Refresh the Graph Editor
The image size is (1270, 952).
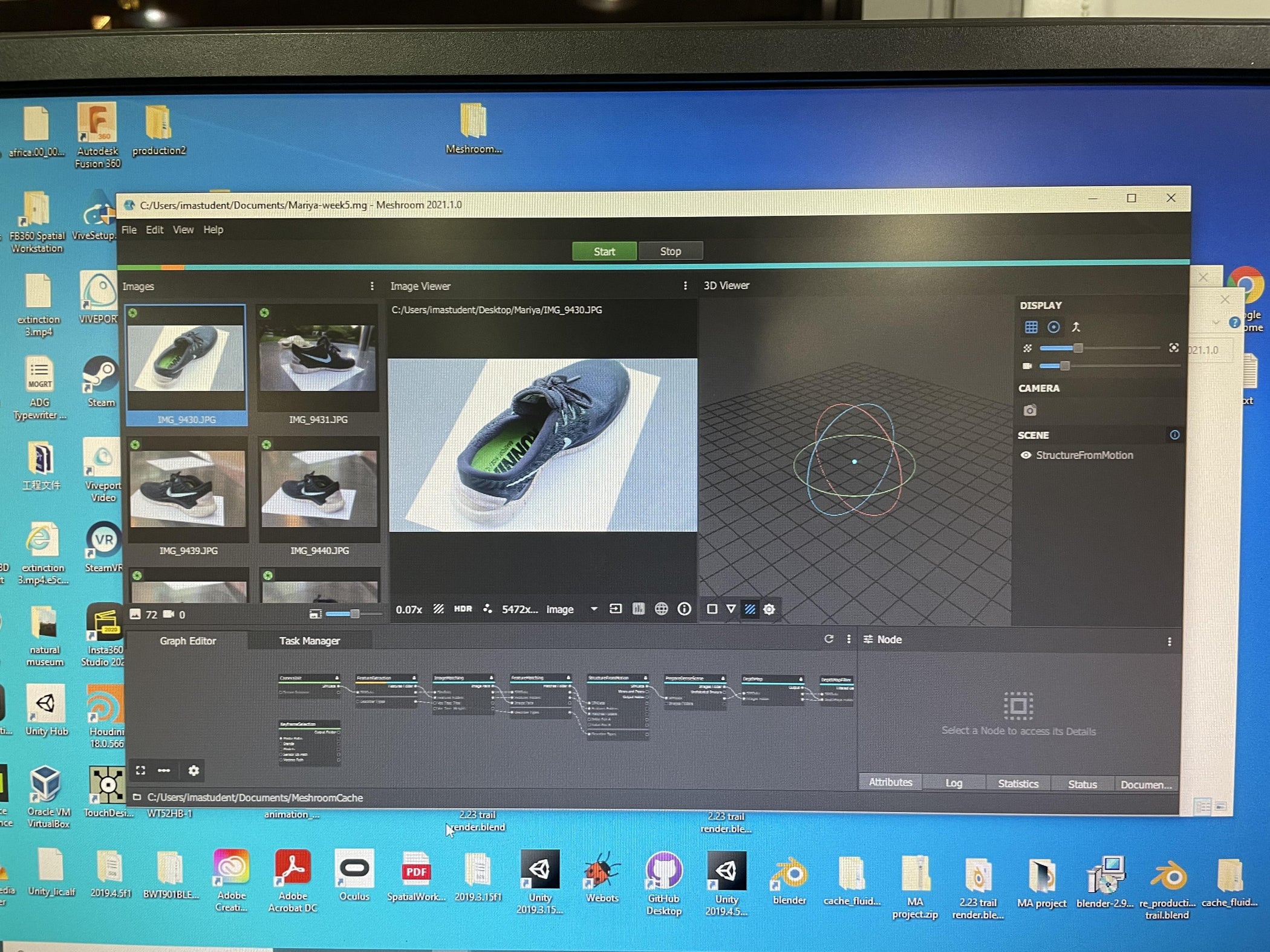point(830,638)
